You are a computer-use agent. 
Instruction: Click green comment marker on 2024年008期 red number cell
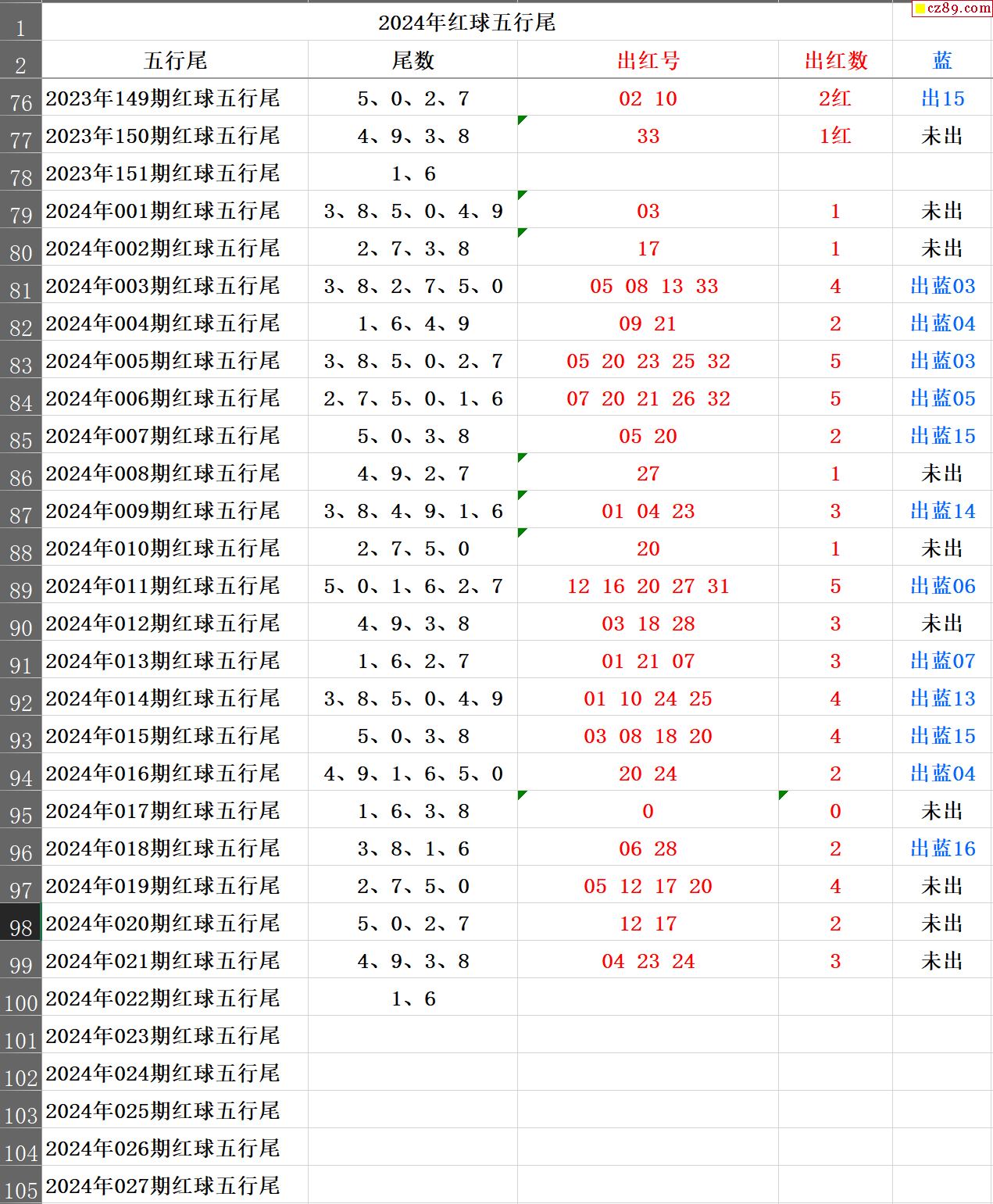522,457
